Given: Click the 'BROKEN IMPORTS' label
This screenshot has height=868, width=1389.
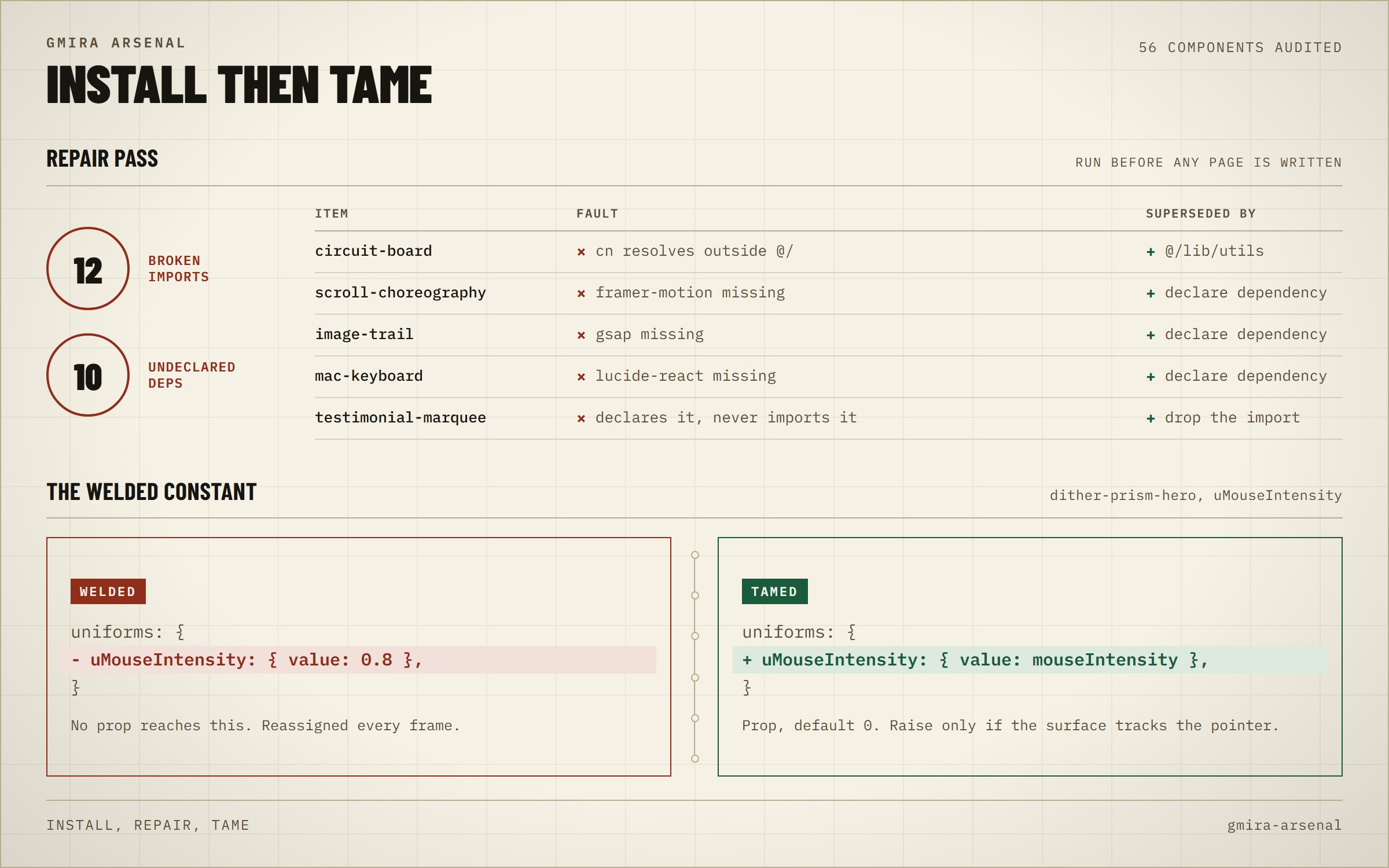Looking at the screenshot, I should click(x=178, y=269).
